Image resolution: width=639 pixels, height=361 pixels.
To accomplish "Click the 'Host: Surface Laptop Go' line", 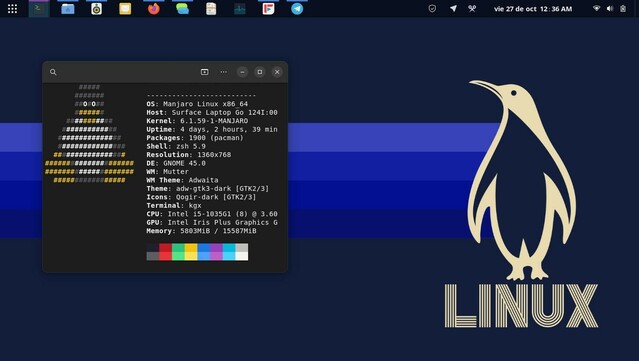I will pyautogui.click(x=212, y=112).
